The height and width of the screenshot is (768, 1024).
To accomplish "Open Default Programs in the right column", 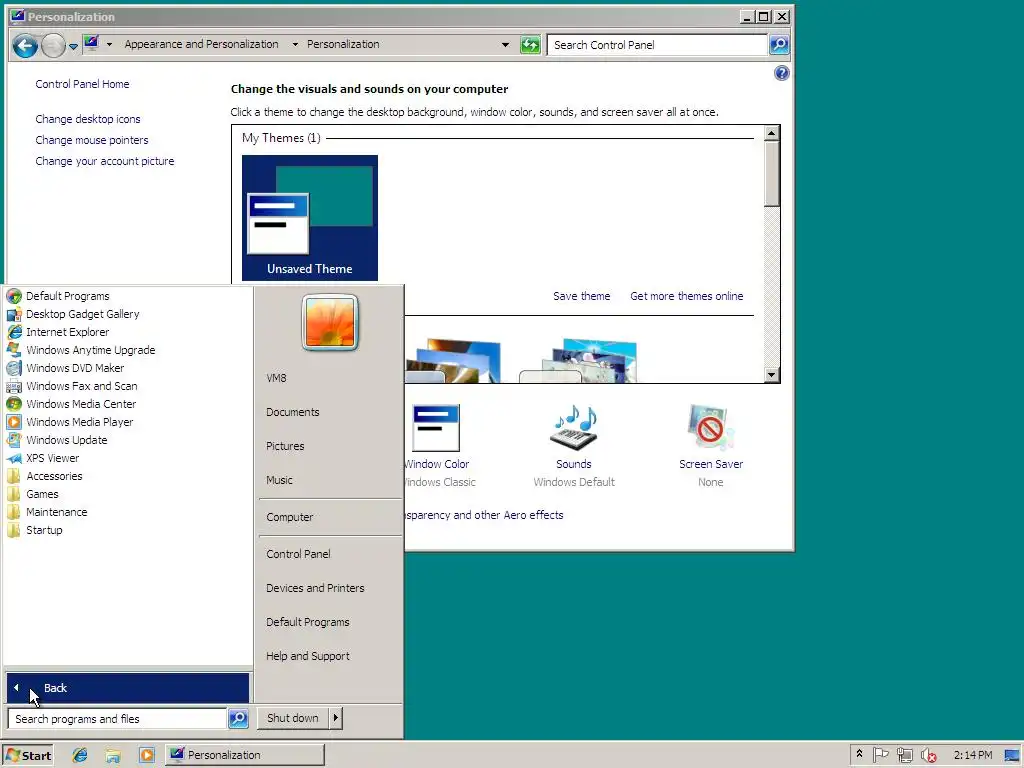I will pyautogui.click(x=308, y=622).
